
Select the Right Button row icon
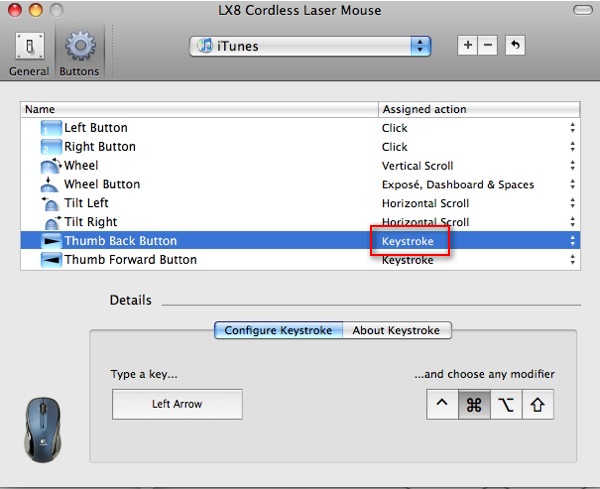(51, 147)
